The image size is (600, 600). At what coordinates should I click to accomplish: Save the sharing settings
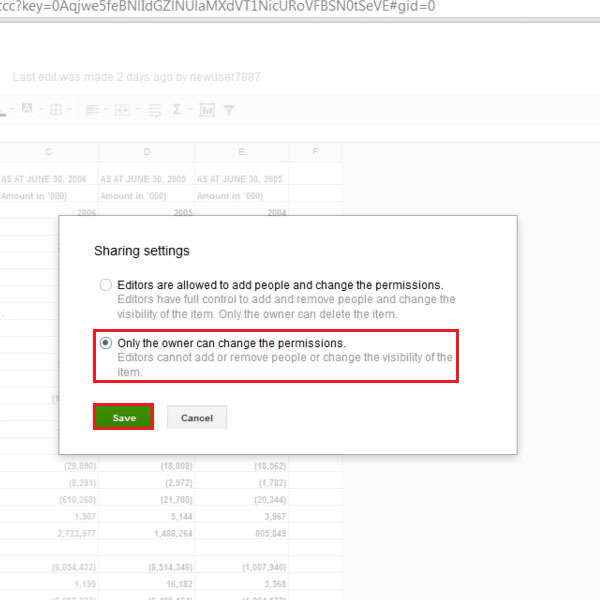[124, 417]
